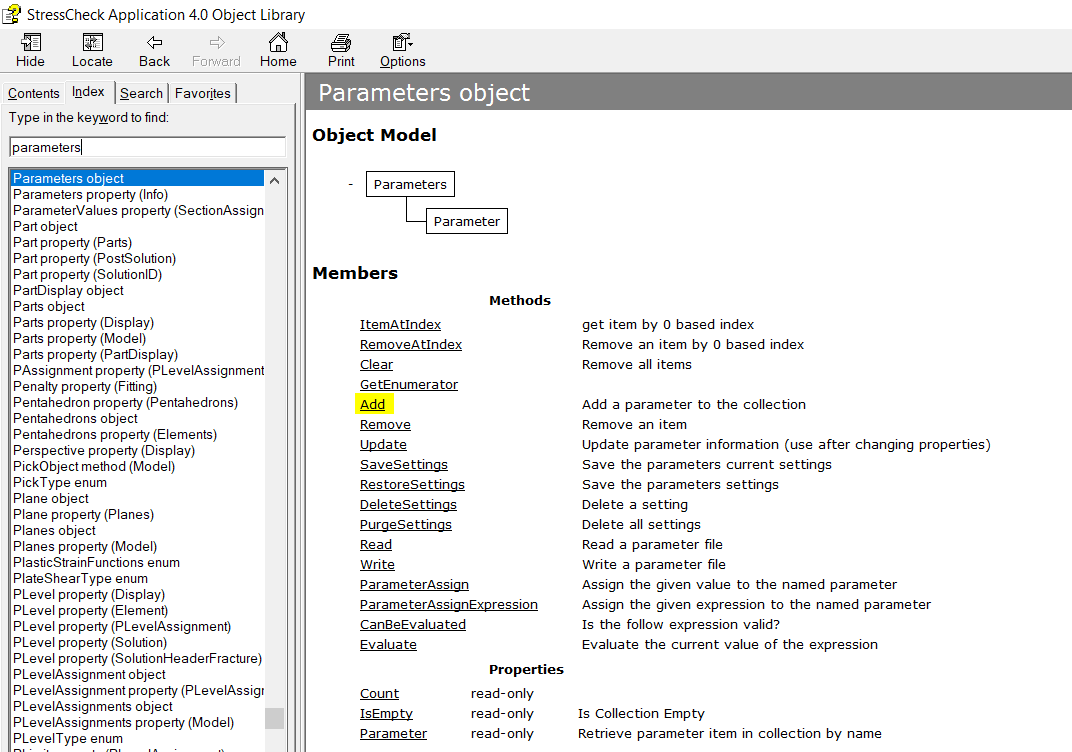Open the Add method link
The image size is (1072, 752).
[371, 404]
